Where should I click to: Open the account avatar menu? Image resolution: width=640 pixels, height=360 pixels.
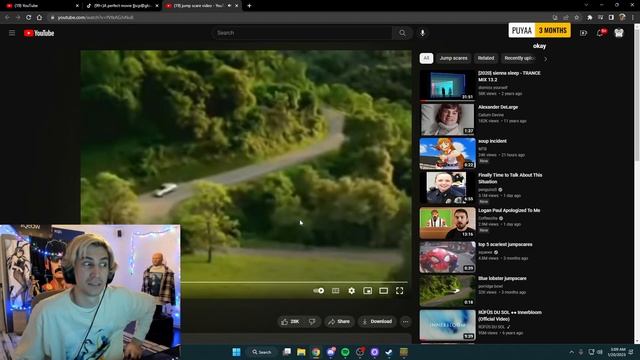[619, 33]
